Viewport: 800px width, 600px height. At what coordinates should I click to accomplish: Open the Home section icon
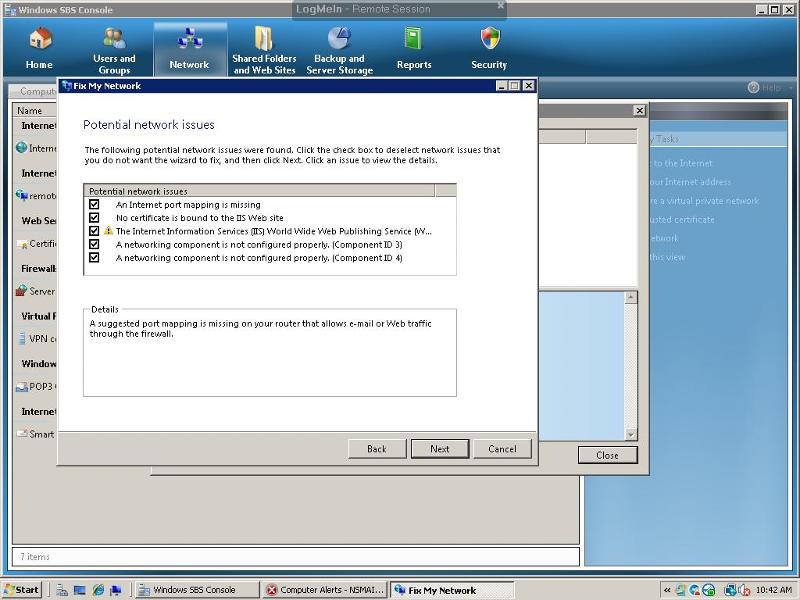pyautogui.click(x=40, y=39)
